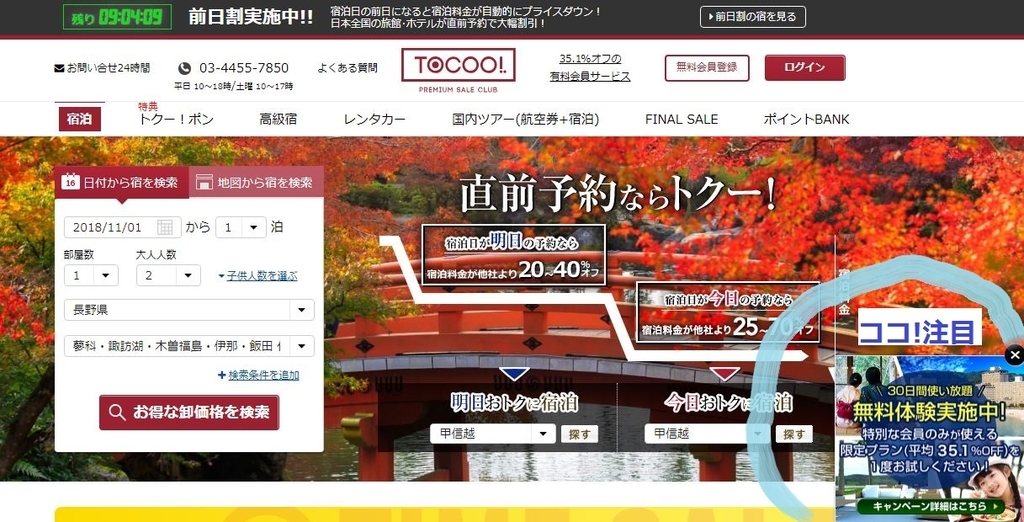This screenshot has width=1024, height=522.
Task: Click キャンペーン詳細はこちら button in popup
Action: click(931, 507)
